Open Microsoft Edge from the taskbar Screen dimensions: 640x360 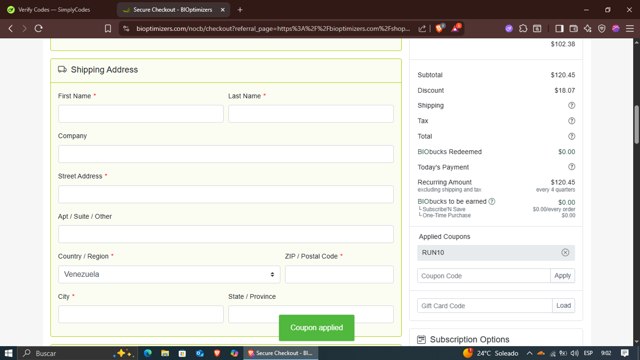[x=148, y=353]
